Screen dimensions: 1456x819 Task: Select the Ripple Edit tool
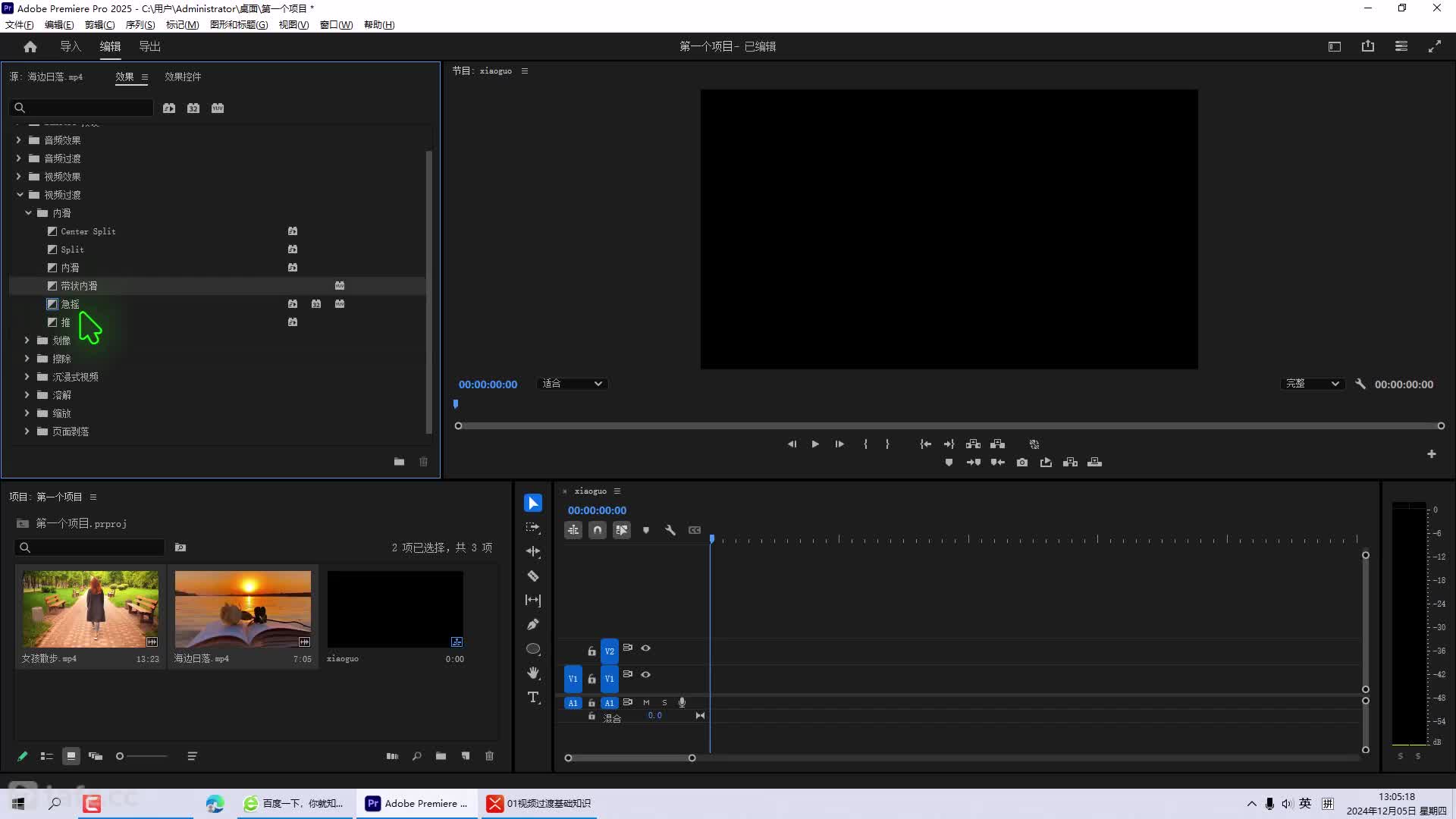pos(533,552)
